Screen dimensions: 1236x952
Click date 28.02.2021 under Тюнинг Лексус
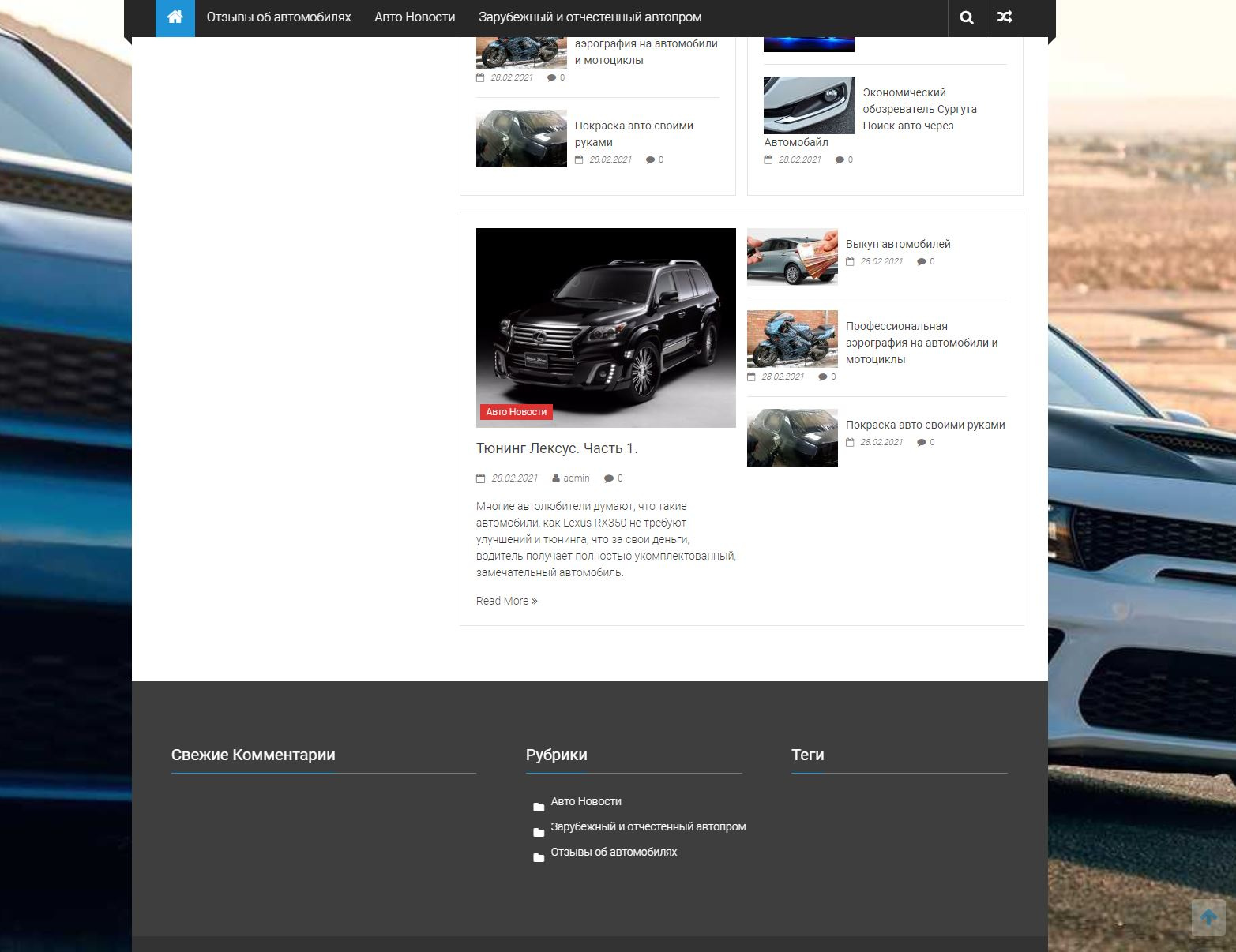514,478
